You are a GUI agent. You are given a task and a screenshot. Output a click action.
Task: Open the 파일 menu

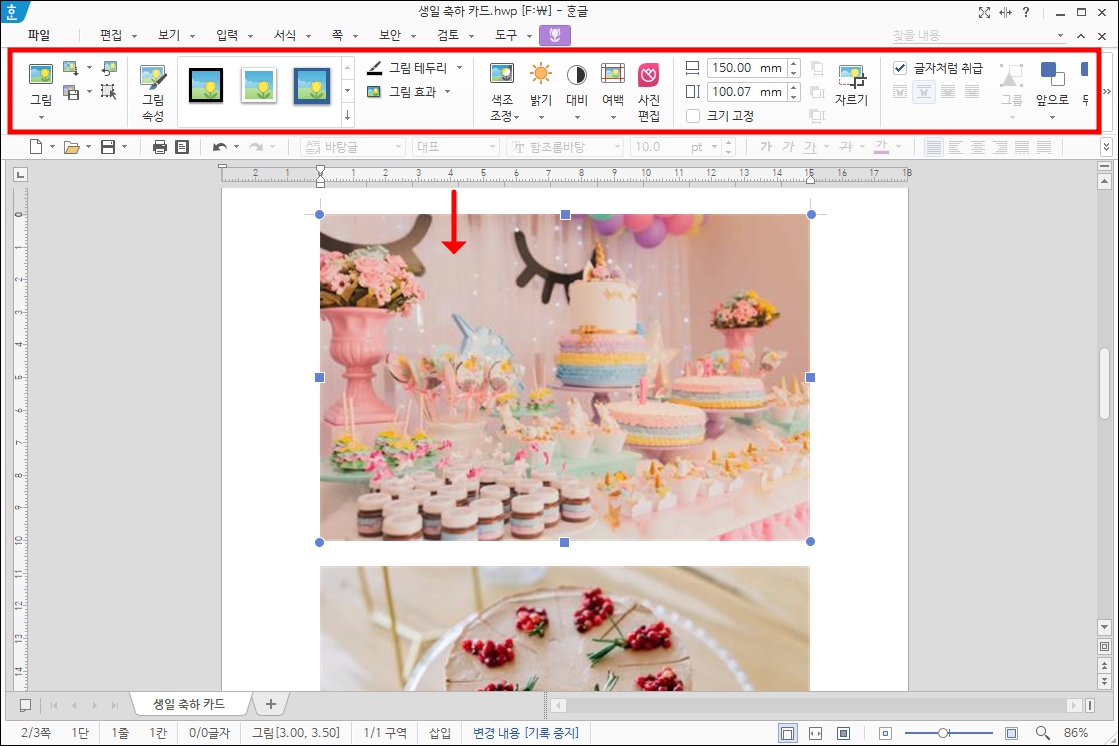39,35
